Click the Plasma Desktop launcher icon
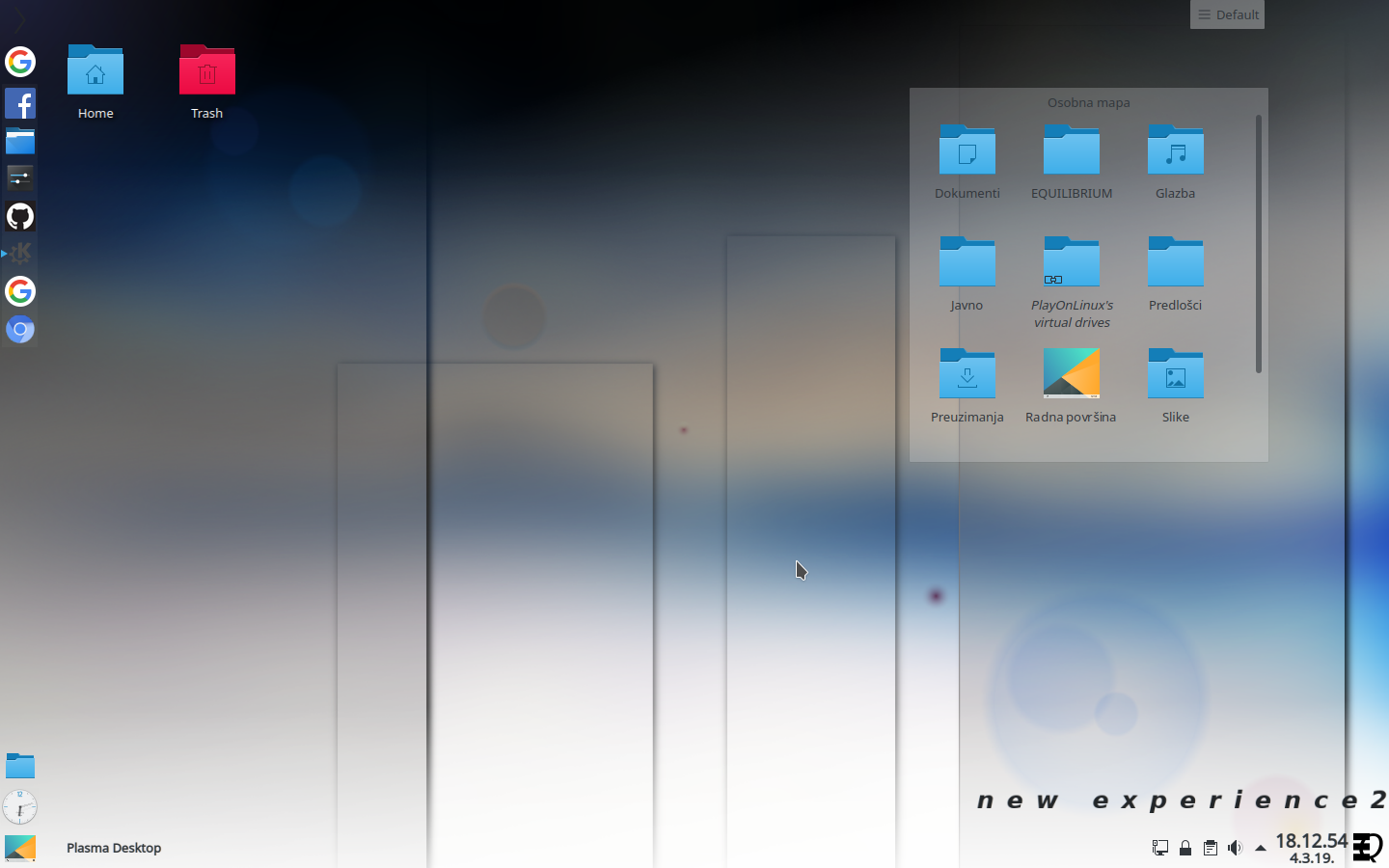This screenshot has height=868, width=1389. 20,848
